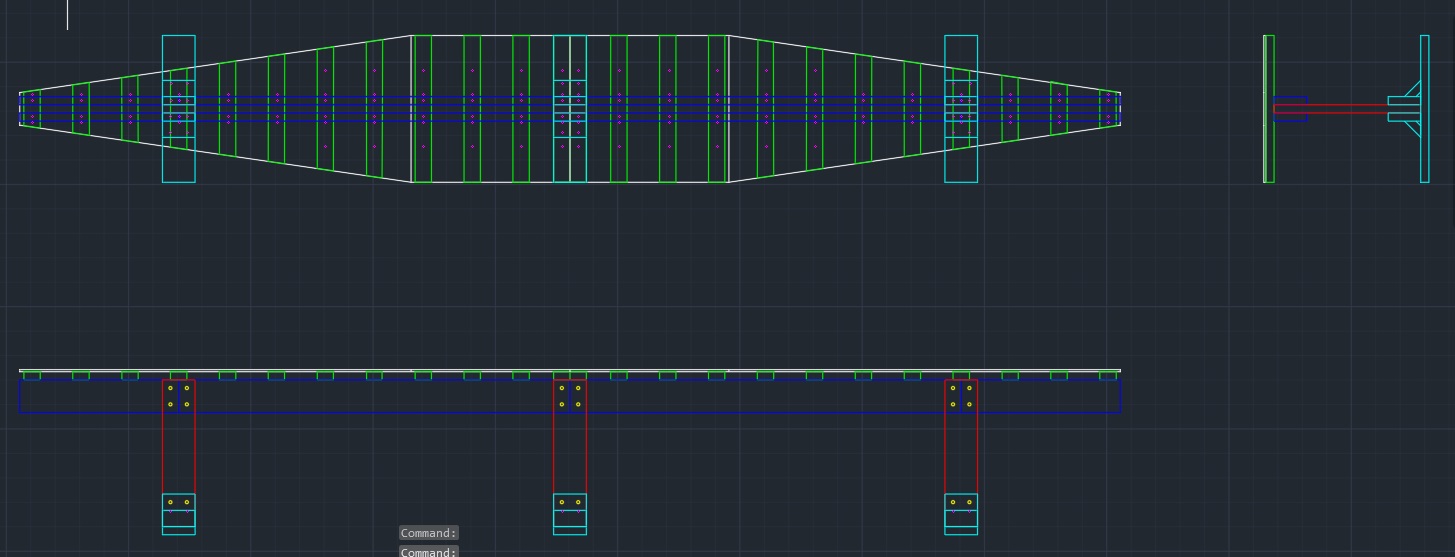Select the right red post in elevation view
Image resolution: width=1455 pixels, height=557 pixels.
coord(961,437)
